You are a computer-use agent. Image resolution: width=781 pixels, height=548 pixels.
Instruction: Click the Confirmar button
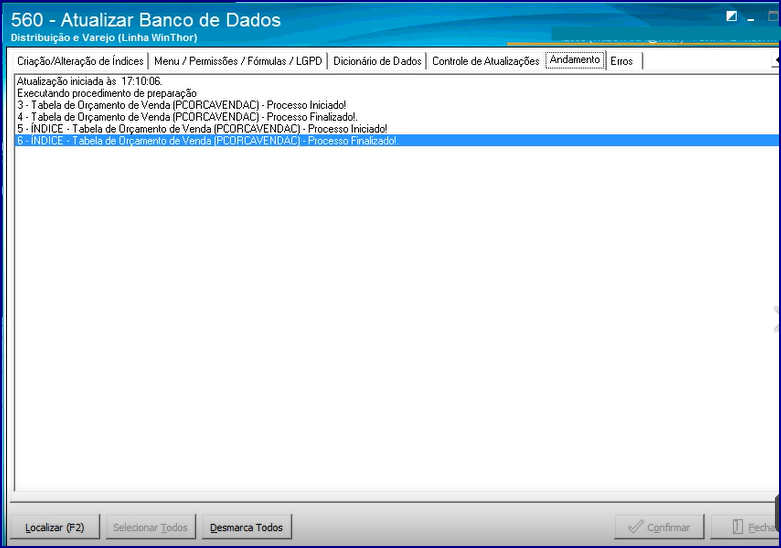point(659,527)
